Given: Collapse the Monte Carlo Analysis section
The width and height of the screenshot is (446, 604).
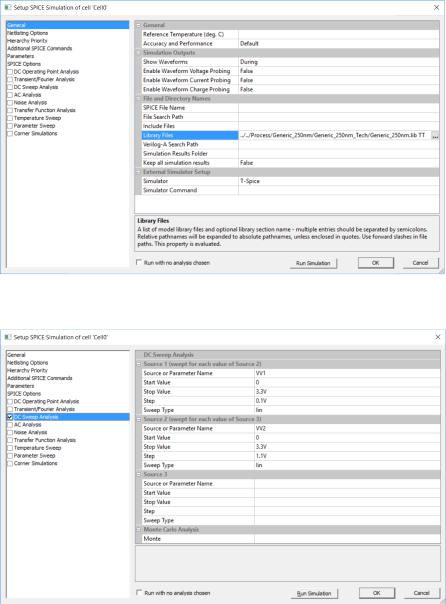Looking at the screenshot, I should tap(139, 530).
